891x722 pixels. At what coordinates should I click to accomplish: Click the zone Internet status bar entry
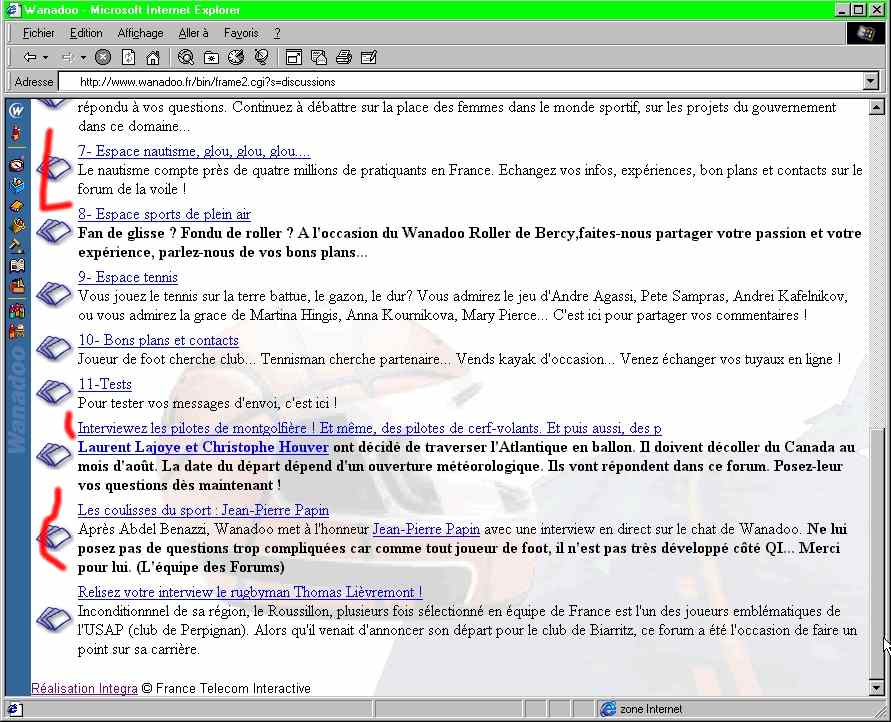click(x=642, y=709)
